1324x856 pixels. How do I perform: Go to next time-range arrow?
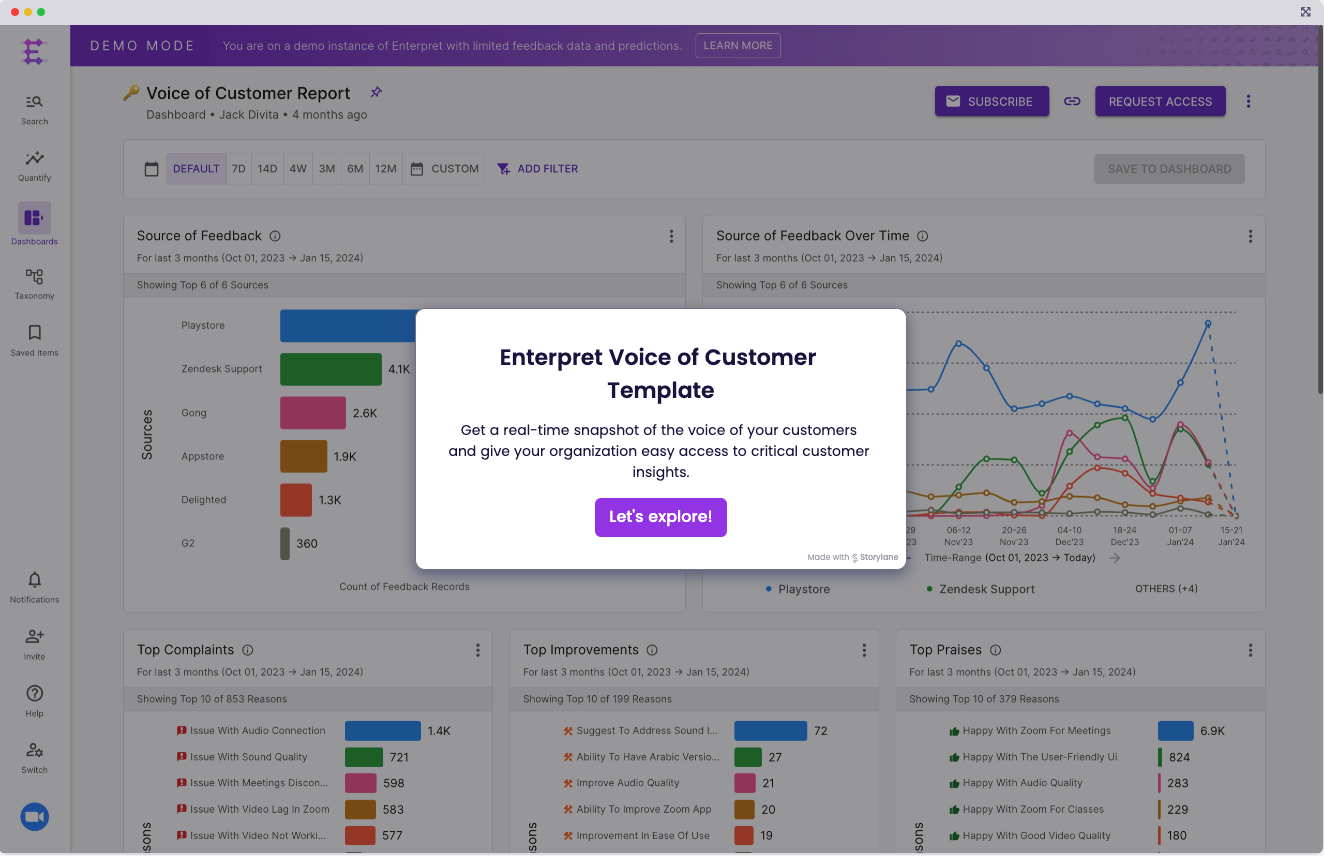(x=1115, y=558)
